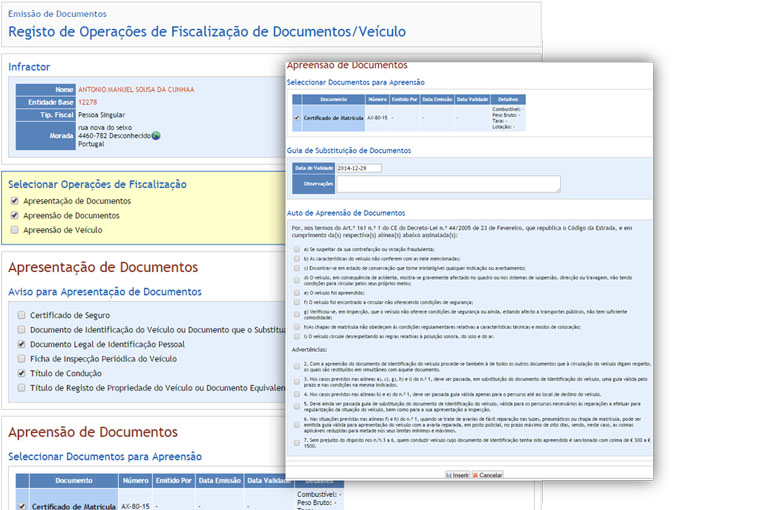Click the Inserir button in the popup
The width and height of the screenshot is (768, 510).
457,475
